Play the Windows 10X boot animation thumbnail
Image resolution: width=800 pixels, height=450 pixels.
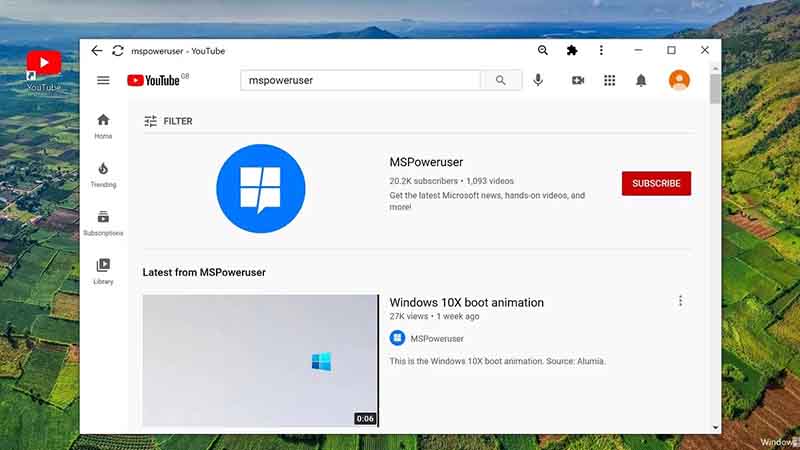tap(260, 360)
